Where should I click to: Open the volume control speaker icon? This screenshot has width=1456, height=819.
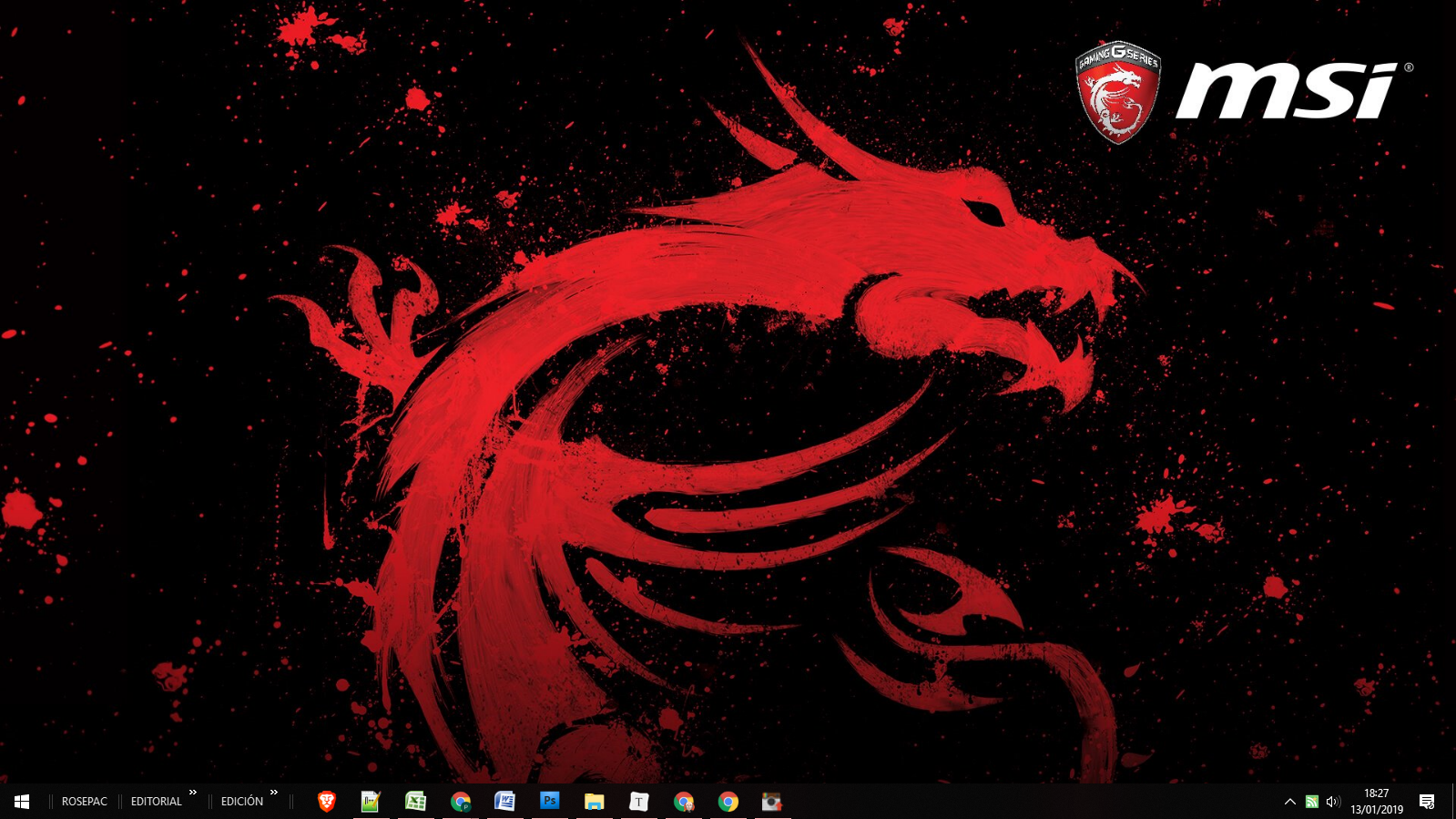[1333, 802]
